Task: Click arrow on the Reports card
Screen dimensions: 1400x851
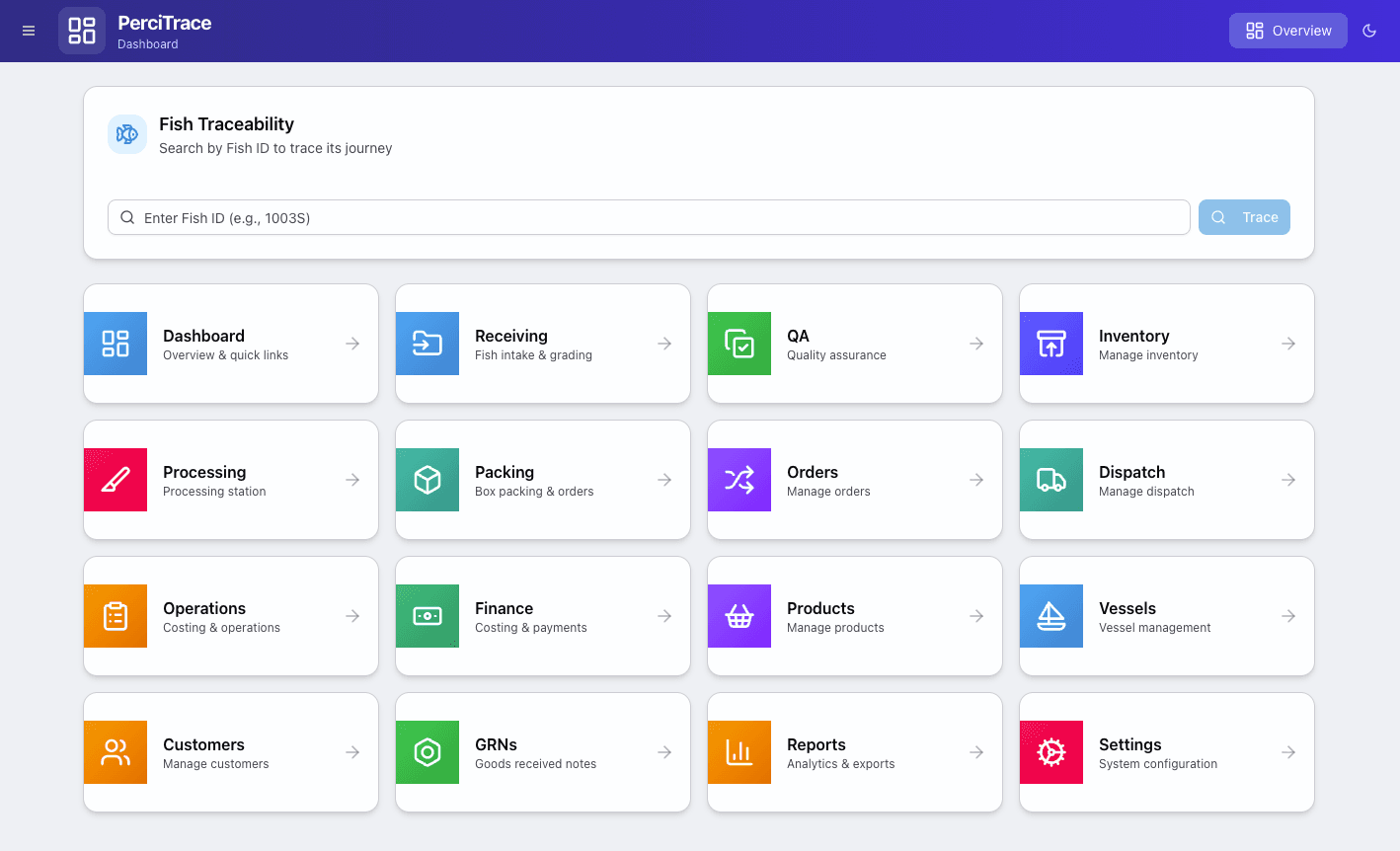Action: coord(976,752)
